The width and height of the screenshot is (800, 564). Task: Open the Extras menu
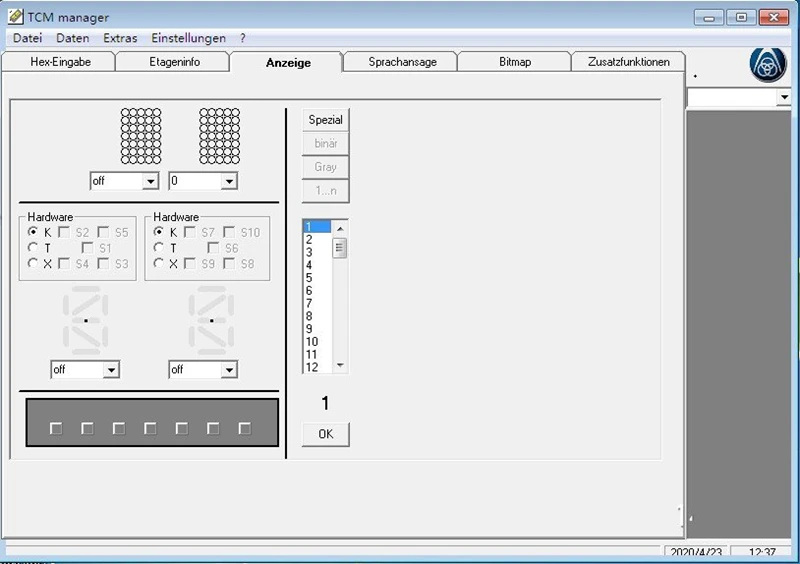point(120,38)
